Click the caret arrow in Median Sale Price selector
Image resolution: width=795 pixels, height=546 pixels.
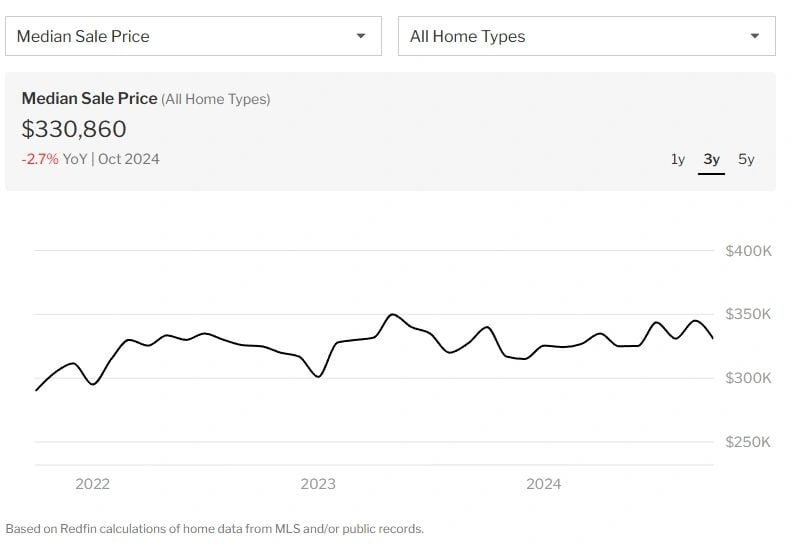tap(361, 36)
